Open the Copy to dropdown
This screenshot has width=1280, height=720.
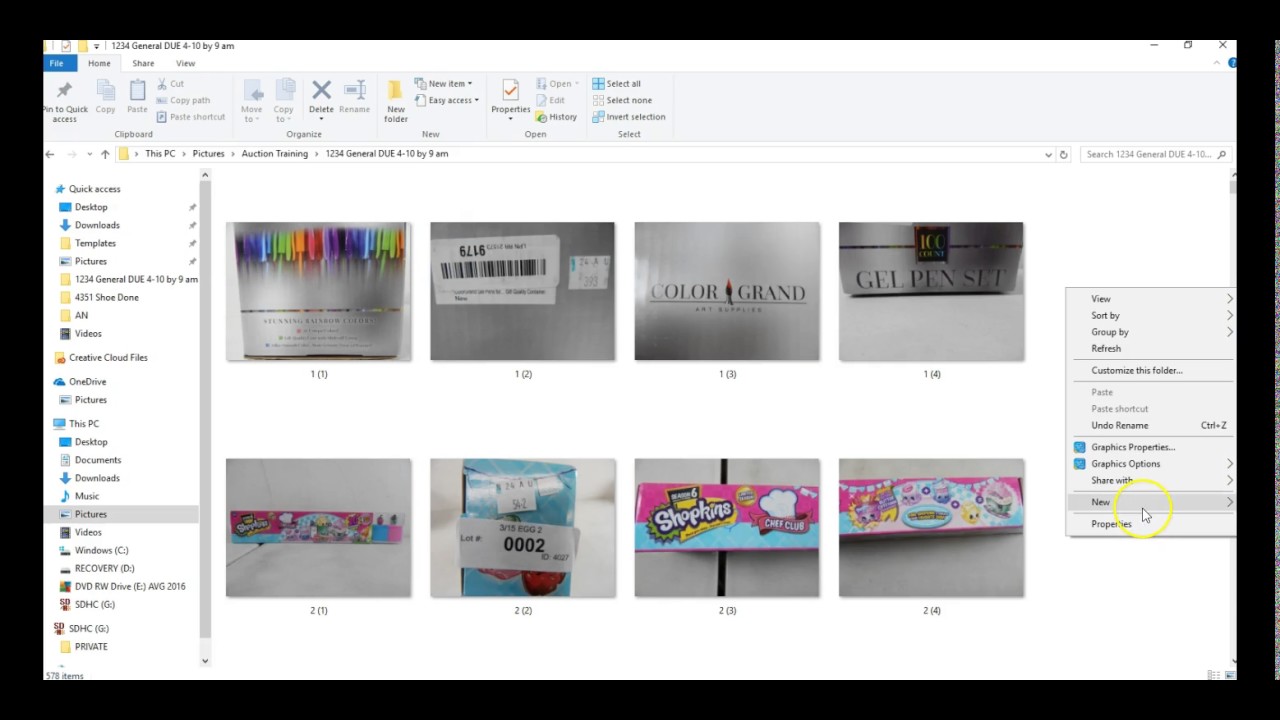tap(284, 101)
